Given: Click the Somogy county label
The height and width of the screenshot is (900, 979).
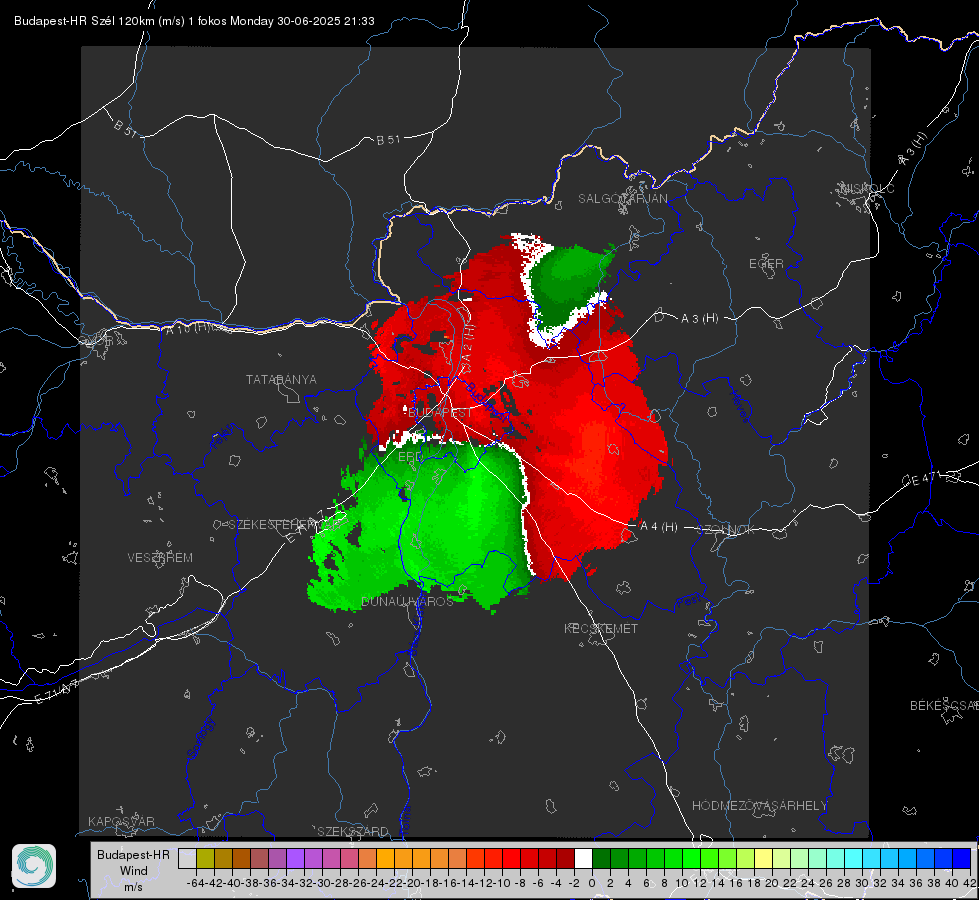Looking at the screenshot, I should pos(200,738).
